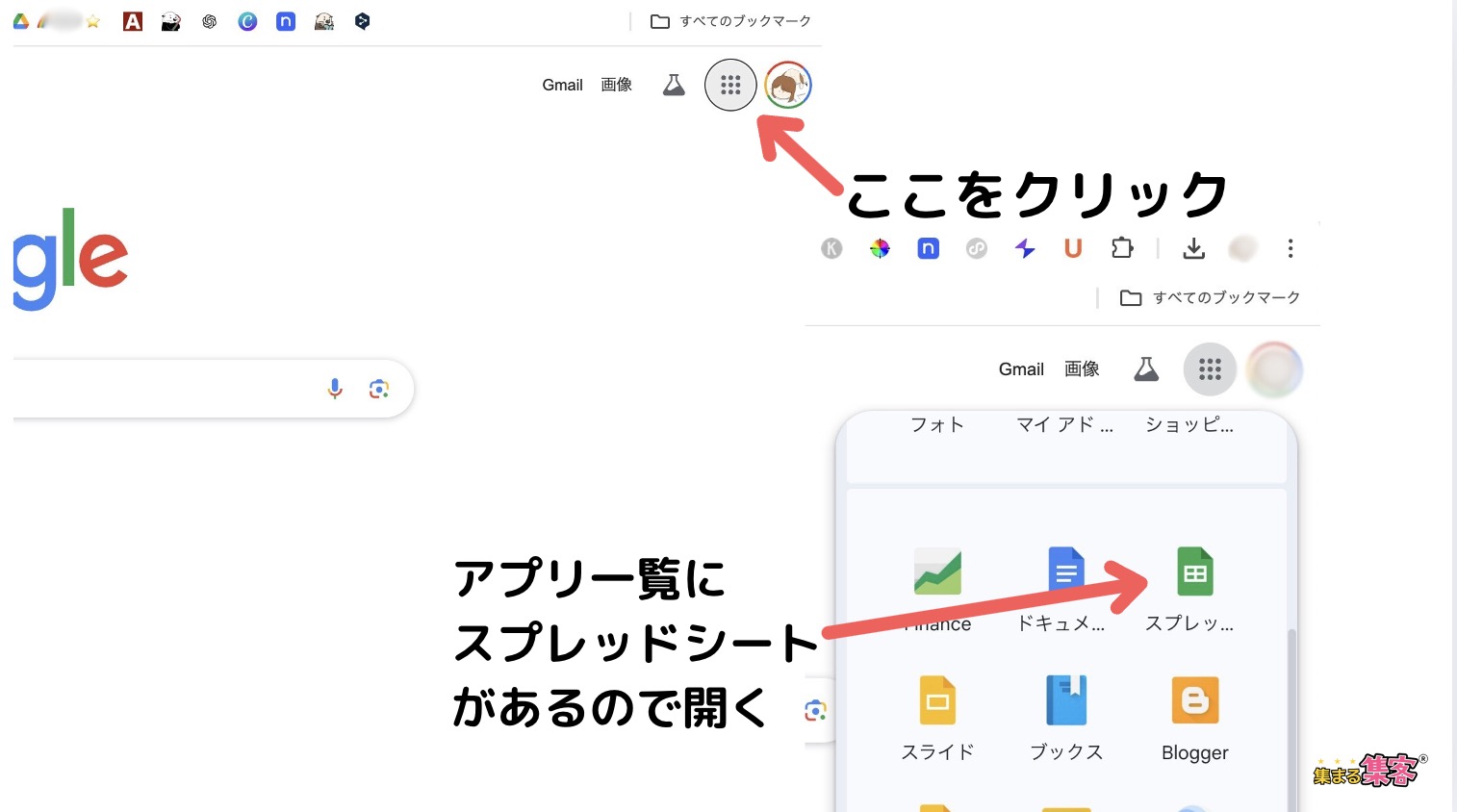Viewport: 1457px width, 812px height.
Task: Open the dark hexagon bookmark icon
Action: (362, 21)
